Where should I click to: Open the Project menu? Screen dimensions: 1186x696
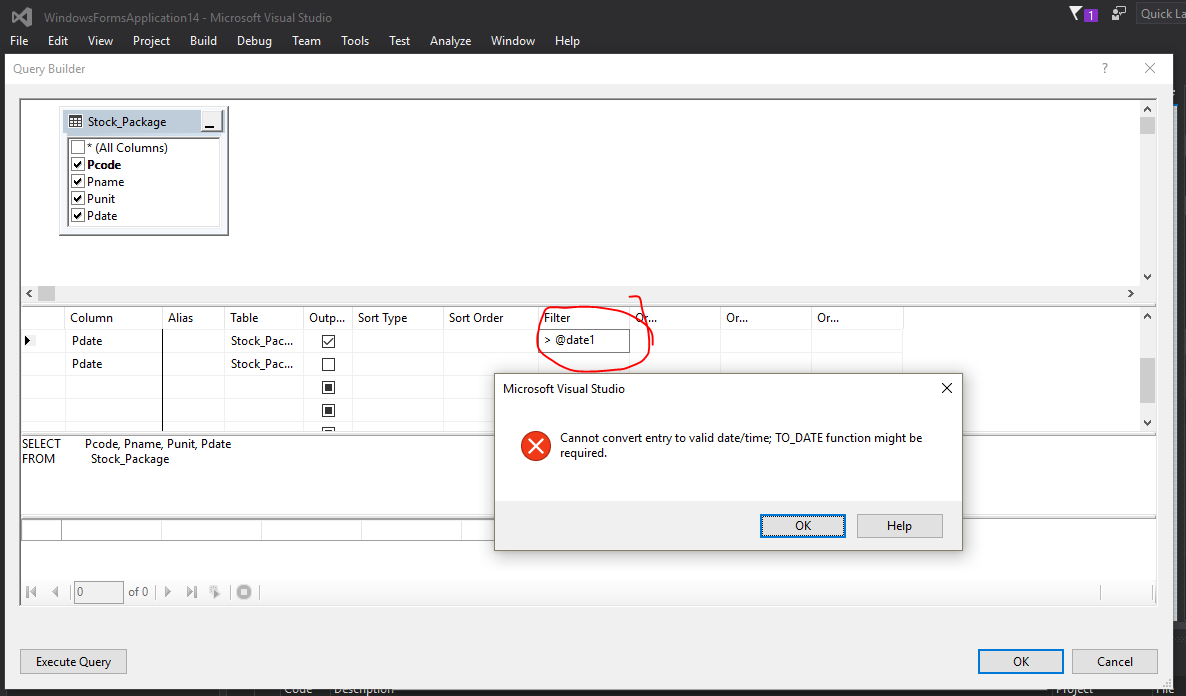151,41
